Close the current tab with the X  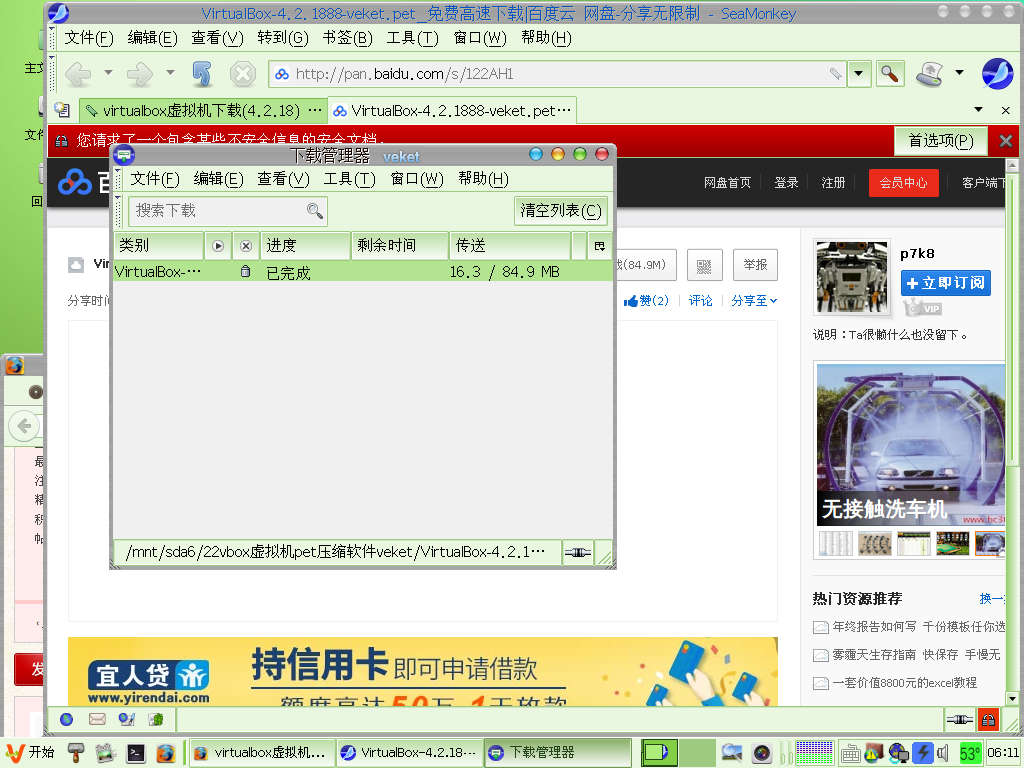(x=1006, y=110)
